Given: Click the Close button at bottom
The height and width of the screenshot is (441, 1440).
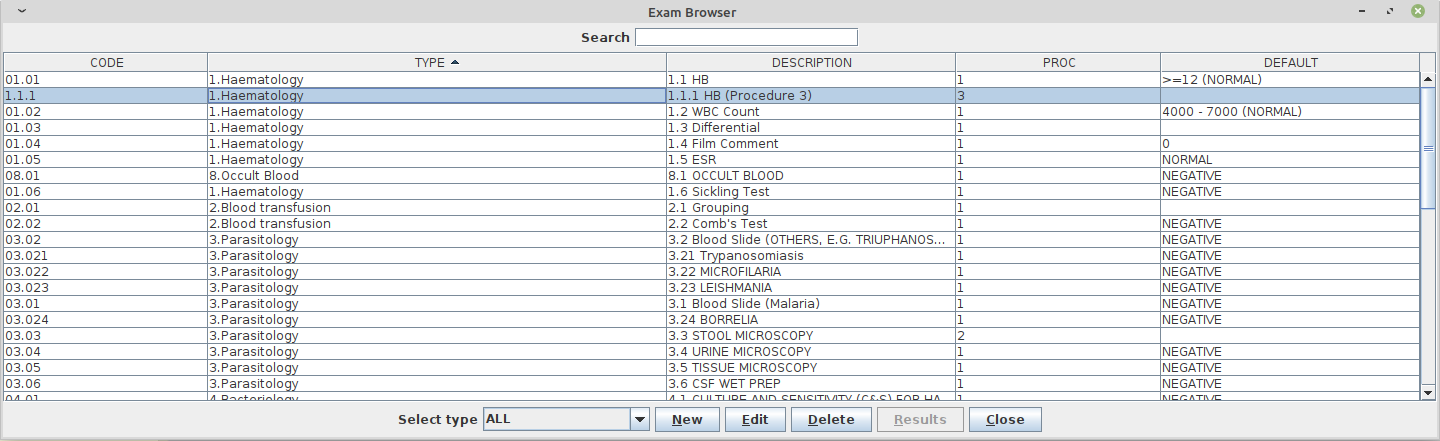Looking at the screenshot, I should (x=1005, y=420).
